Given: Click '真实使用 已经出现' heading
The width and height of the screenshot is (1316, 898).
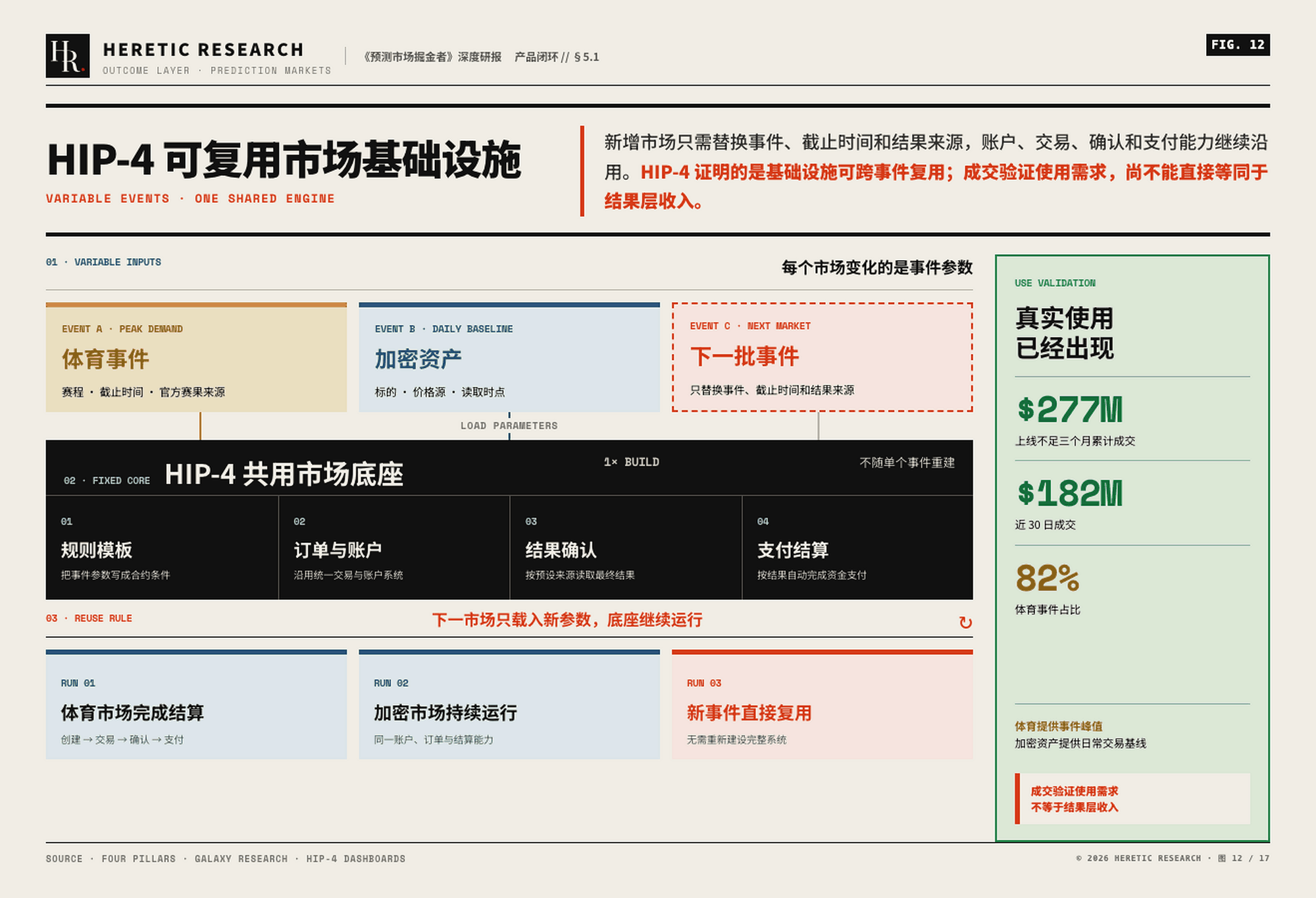Looking at the screenshot, I should click(x=1065, y=333).
